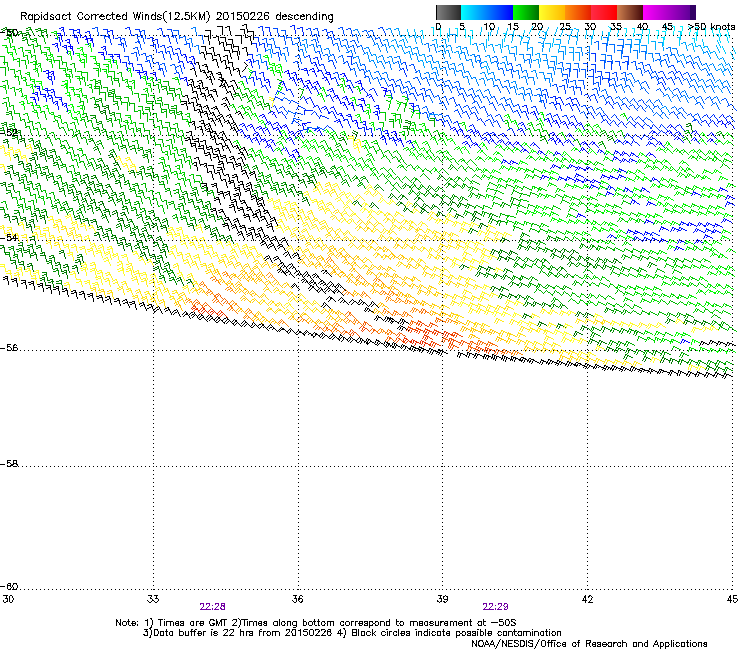Image resolution: width=740 pixels, height=650 pixels.
Task: Click the note line 'Times are GMT'
Action: click(x=193, y=623)
